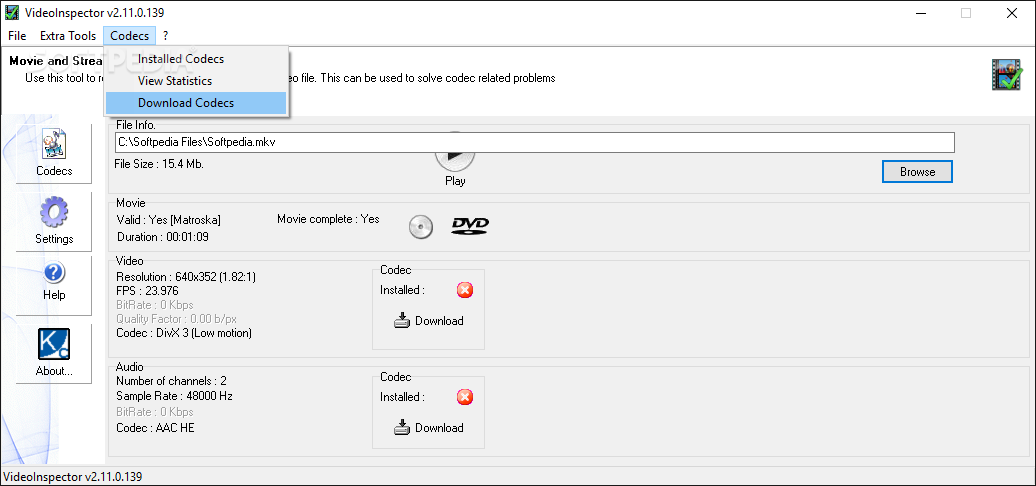1036x486 pixels.
Task: Select the Duration : 00:01:09 text
Action: (163, 236)
